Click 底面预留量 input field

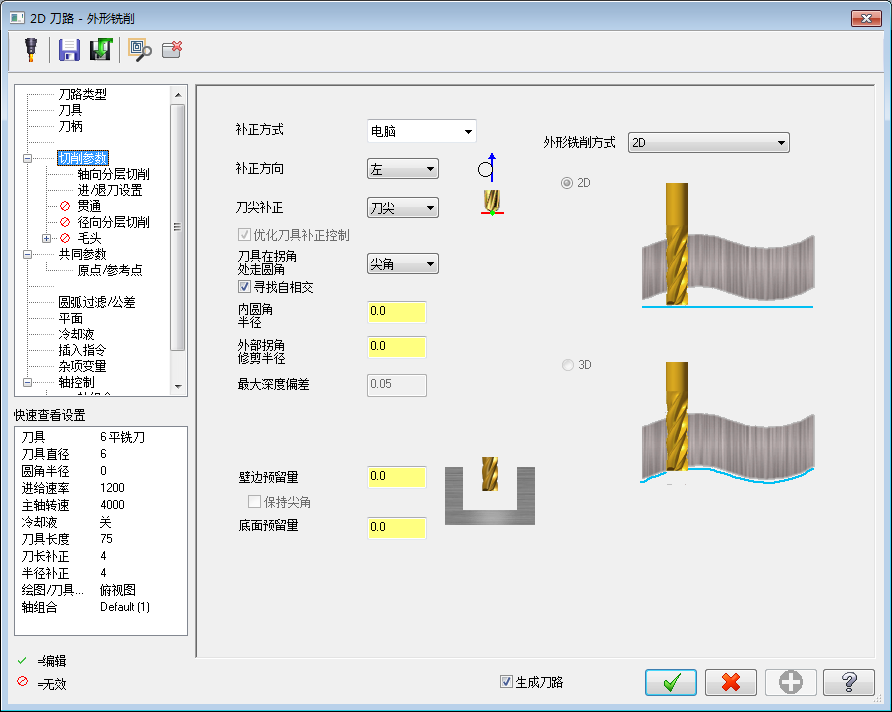click(x=397, y=528)
